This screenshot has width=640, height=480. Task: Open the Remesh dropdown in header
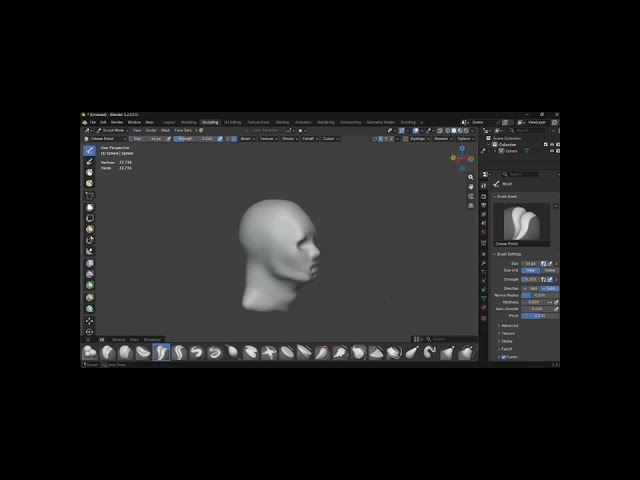(442, 139)
